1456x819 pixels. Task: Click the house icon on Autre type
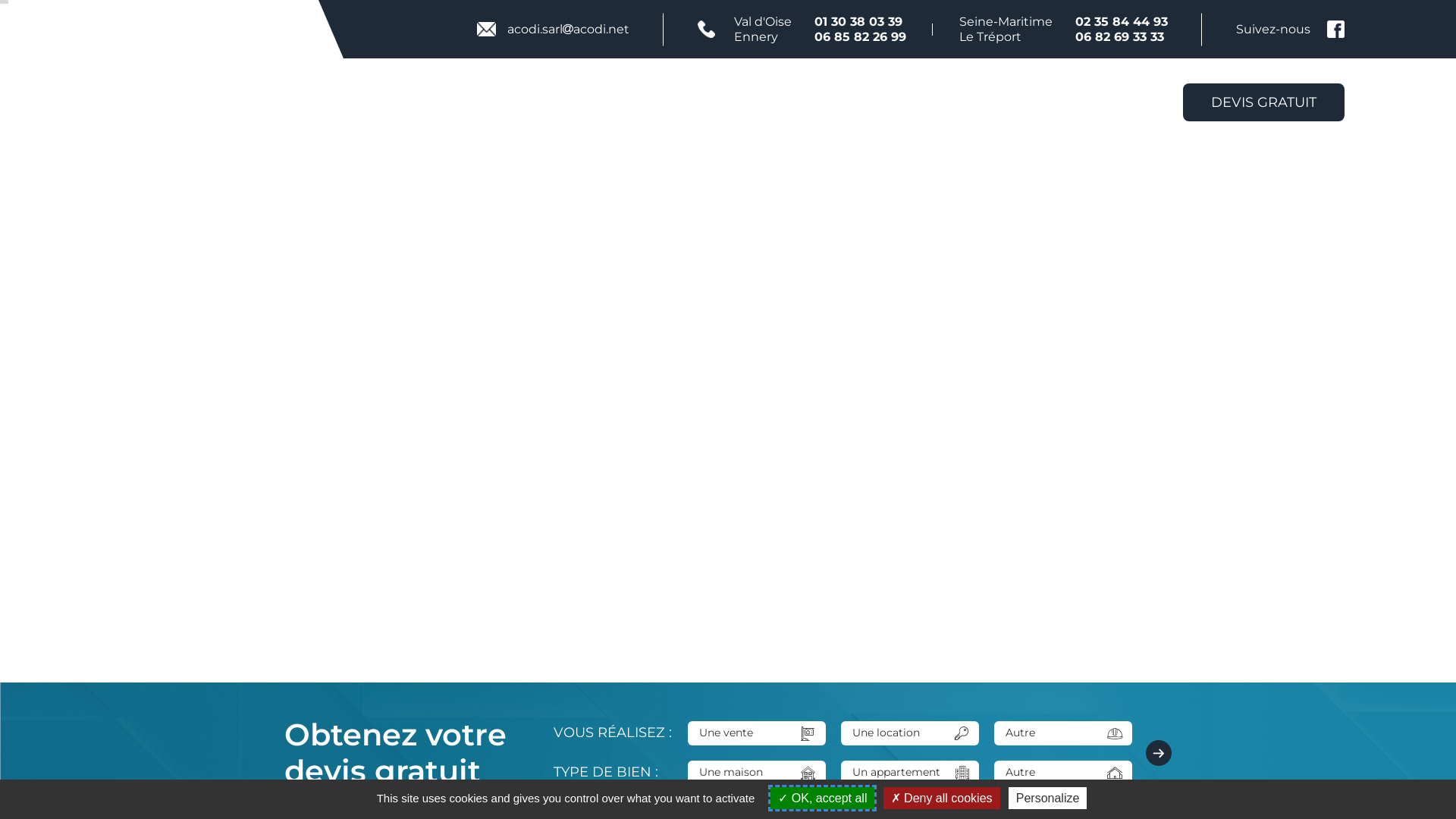coord(1114,773)
